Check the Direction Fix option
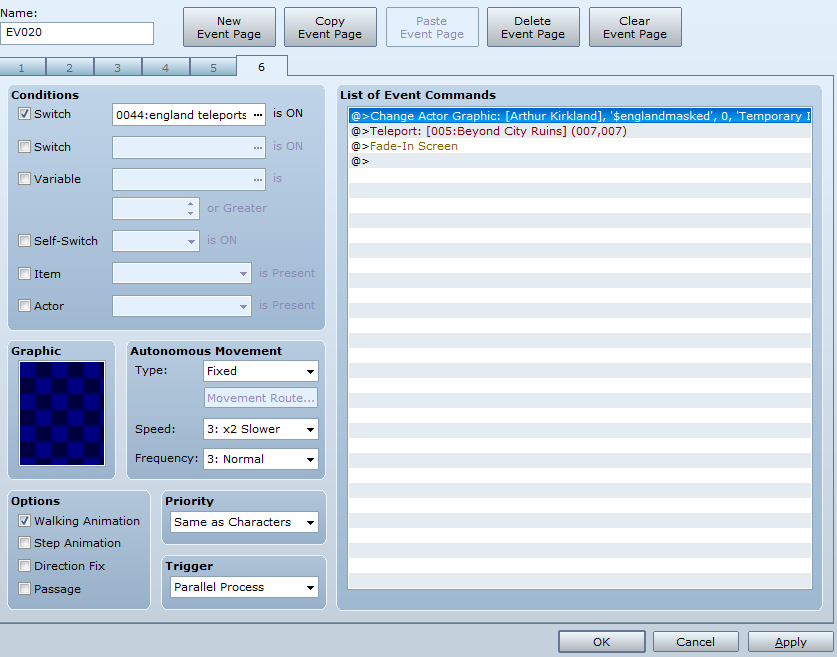 (25, 566)
